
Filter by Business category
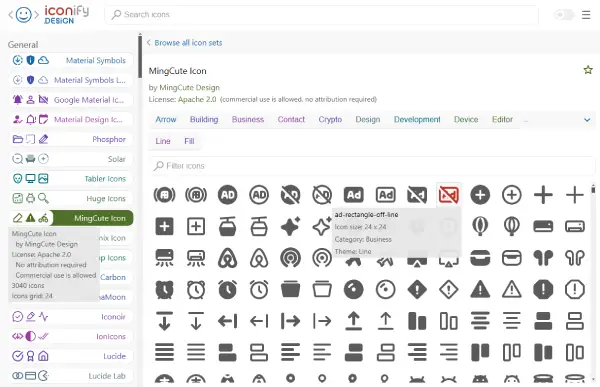248,119
